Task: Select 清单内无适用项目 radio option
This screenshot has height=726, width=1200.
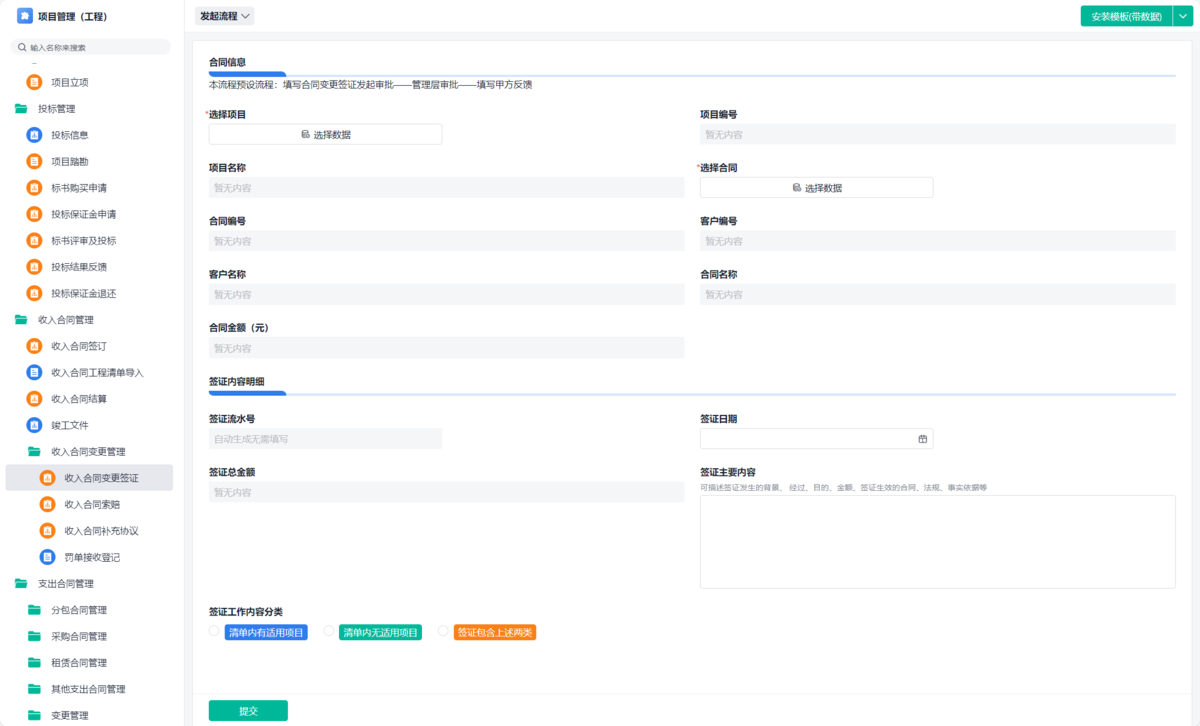Action: click(x=329, y=631)
